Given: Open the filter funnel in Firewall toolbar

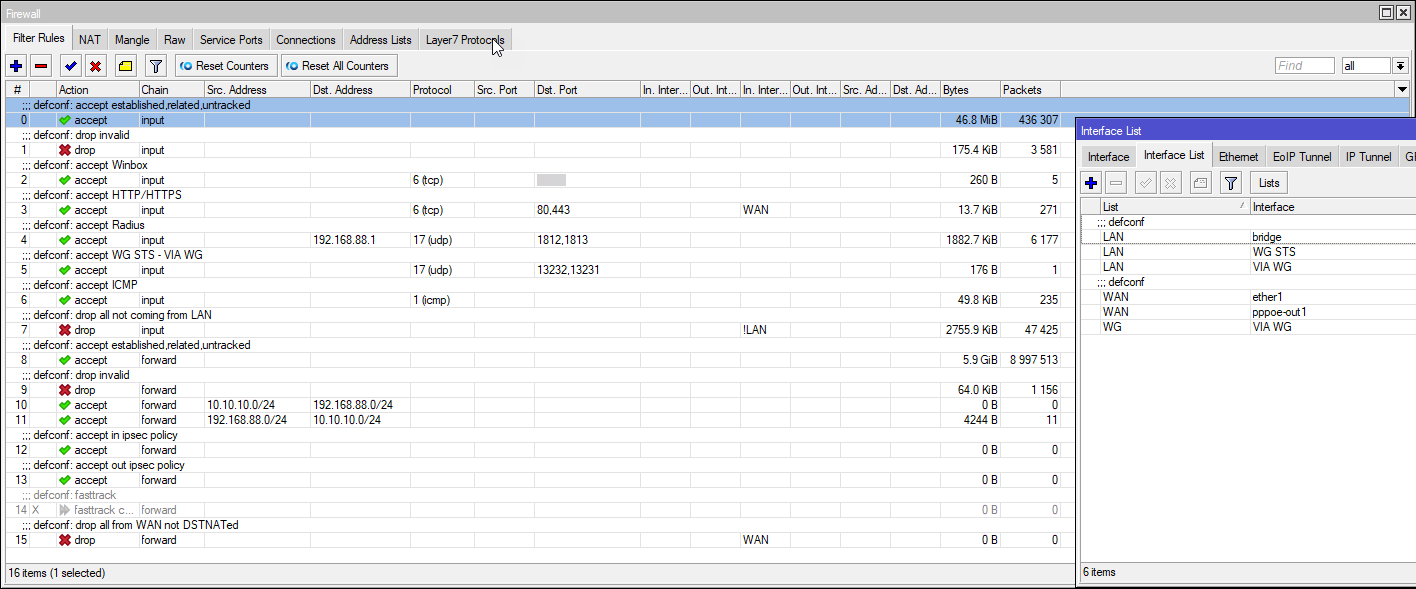Looking at the screenshot, I should coord(155,66).
